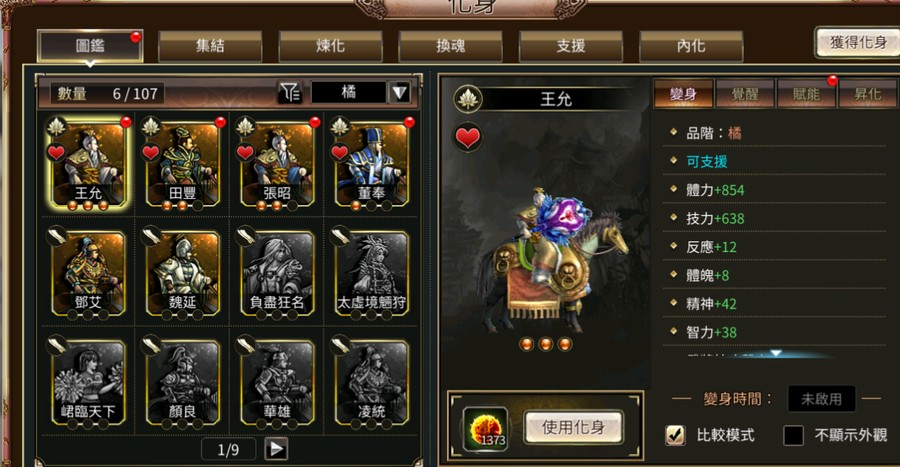Go to next page of avatars
This screenshot has width=900, height=467.
pyautogui.click(x=276, y=449)
